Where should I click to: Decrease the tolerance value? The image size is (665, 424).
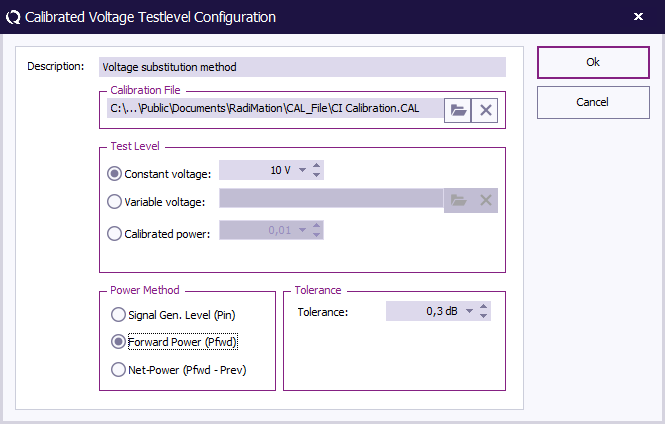point(484,317)
